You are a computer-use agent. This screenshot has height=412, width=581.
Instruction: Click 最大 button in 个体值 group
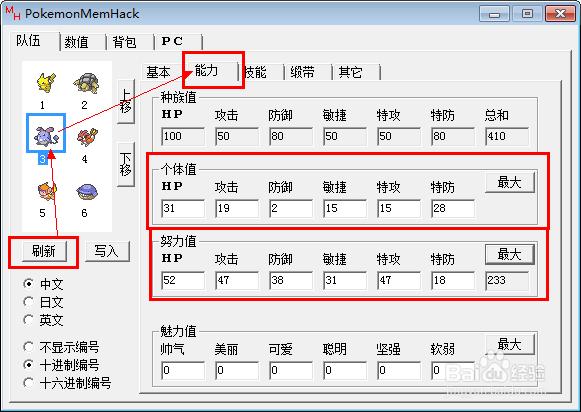[510, 182]
